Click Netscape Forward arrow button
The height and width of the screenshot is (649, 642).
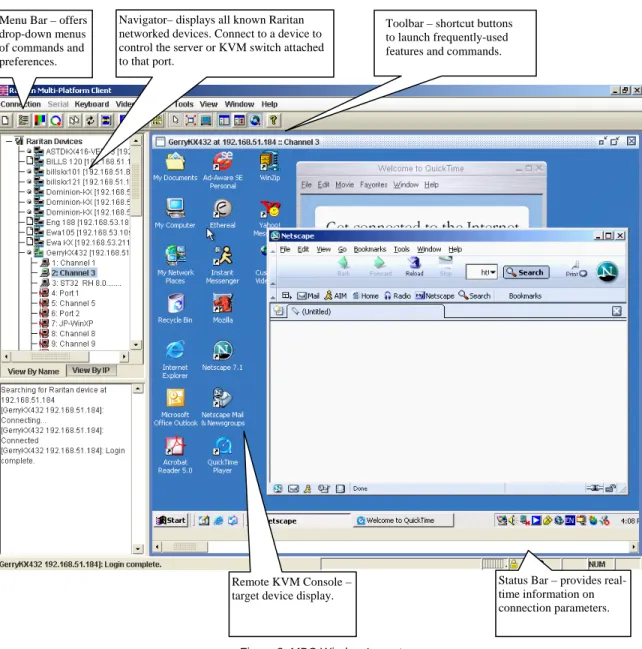[x=380, y=266]
